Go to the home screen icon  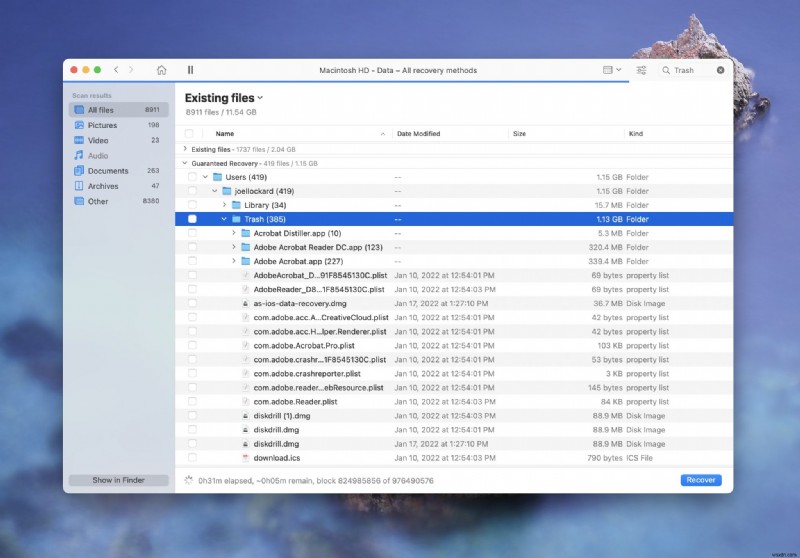pos(161,70)
